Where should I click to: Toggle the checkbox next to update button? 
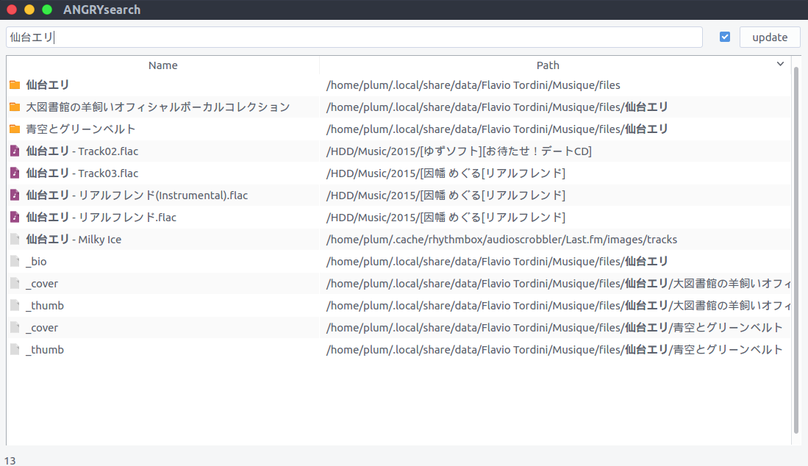coord(725,37)
